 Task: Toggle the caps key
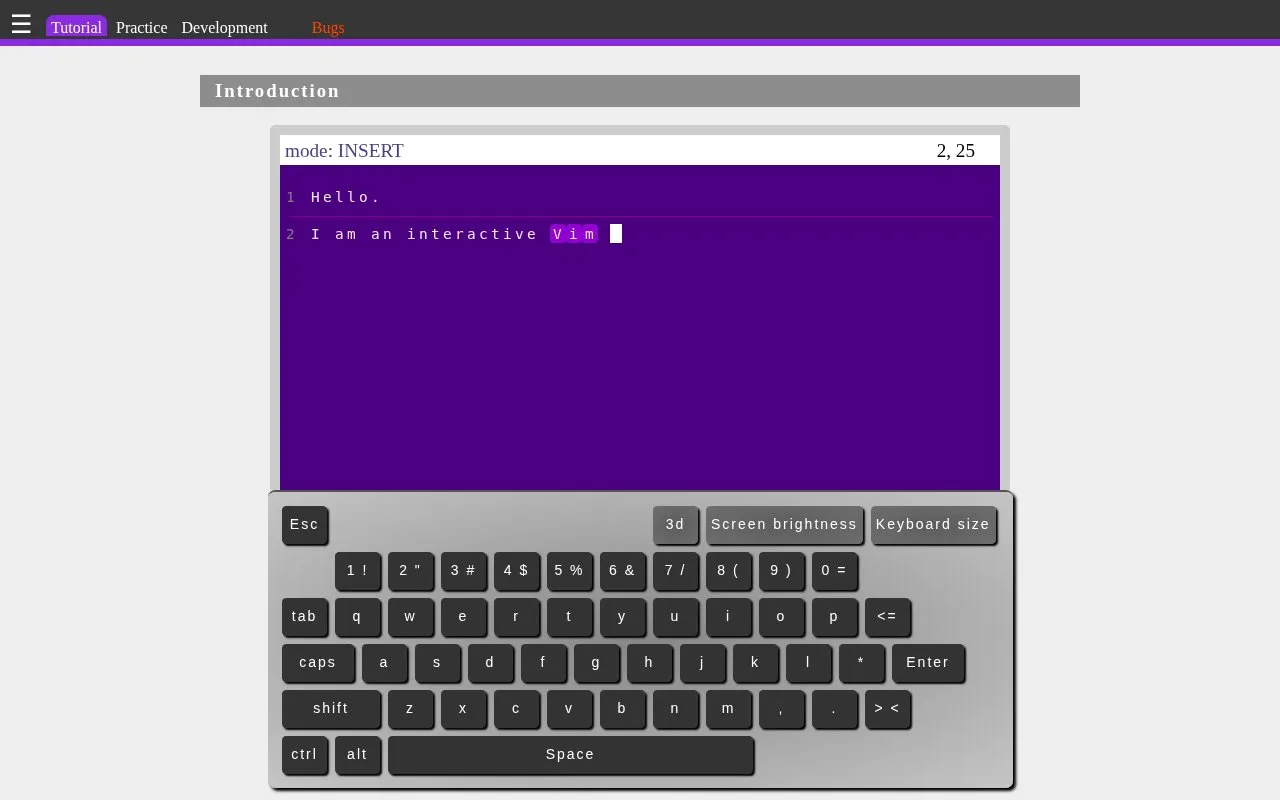click(x=317, y=663)
